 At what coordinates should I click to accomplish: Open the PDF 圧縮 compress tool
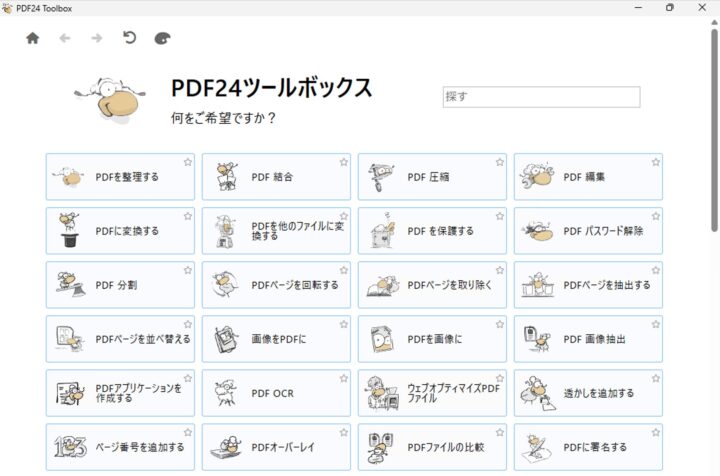pyautogui.click(x=432, y=177)
